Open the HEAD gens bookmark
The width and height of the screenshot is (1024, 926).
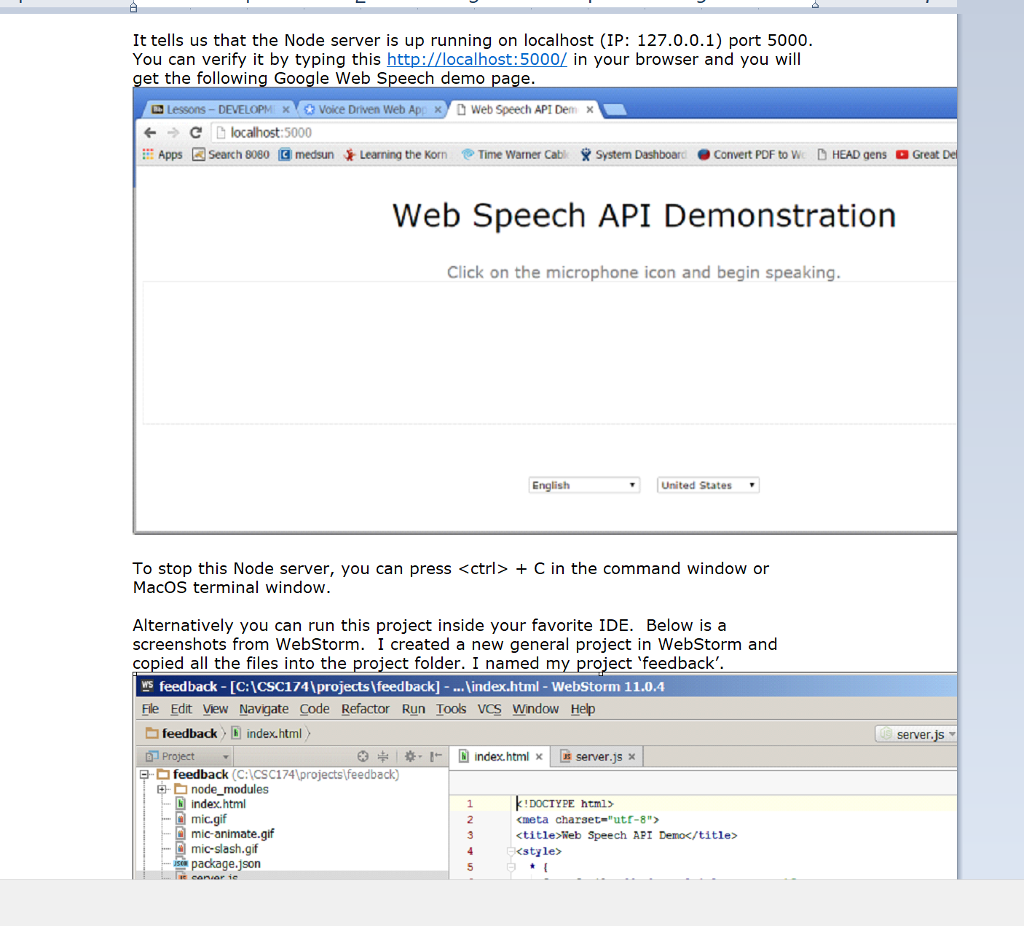852,155
